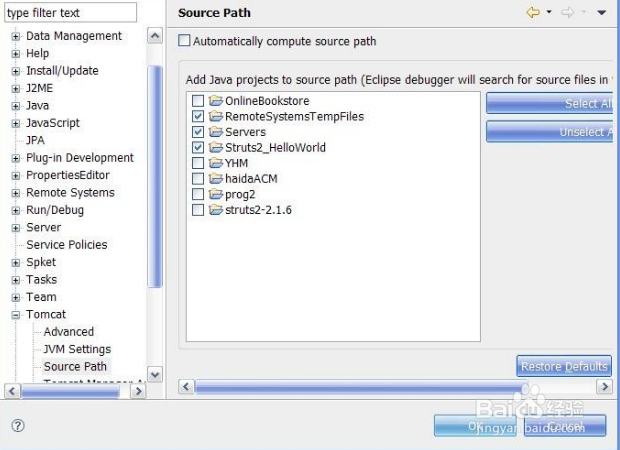Click the type filter text field

[x=70, y=13]
